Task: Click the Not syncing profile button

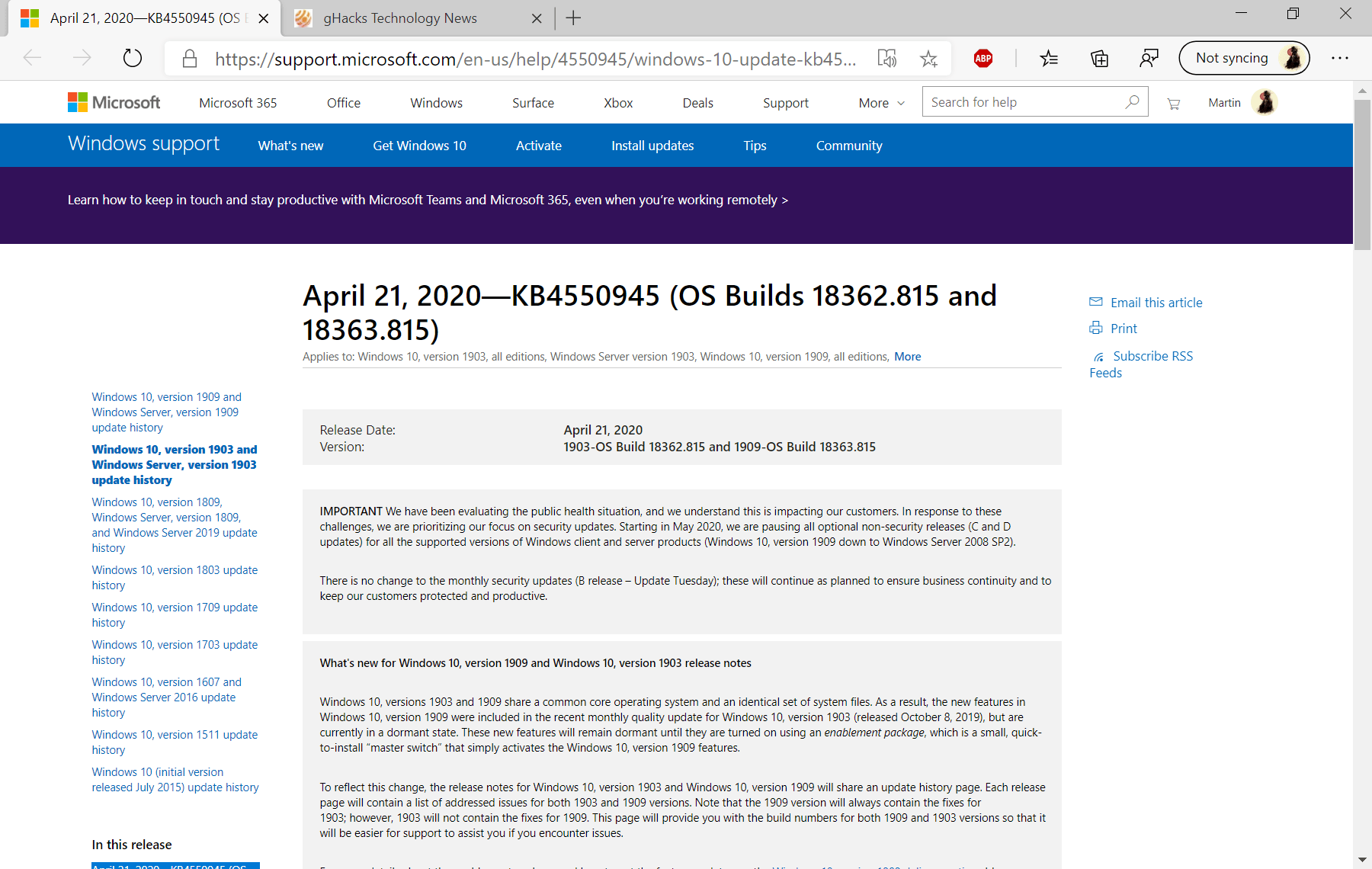Action: click(x=1244, y=58)
